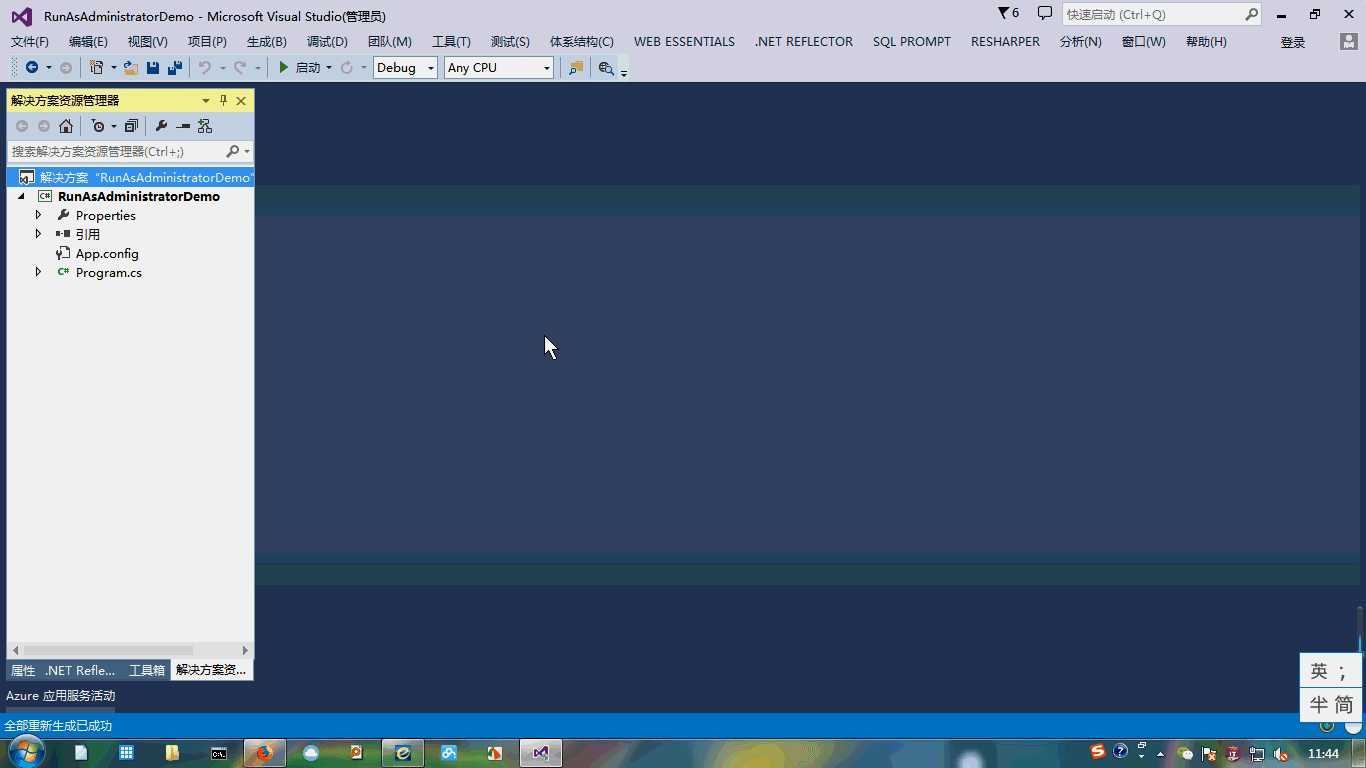
Task: Click the refresh browser-link icon
Action: coord(347,68)
